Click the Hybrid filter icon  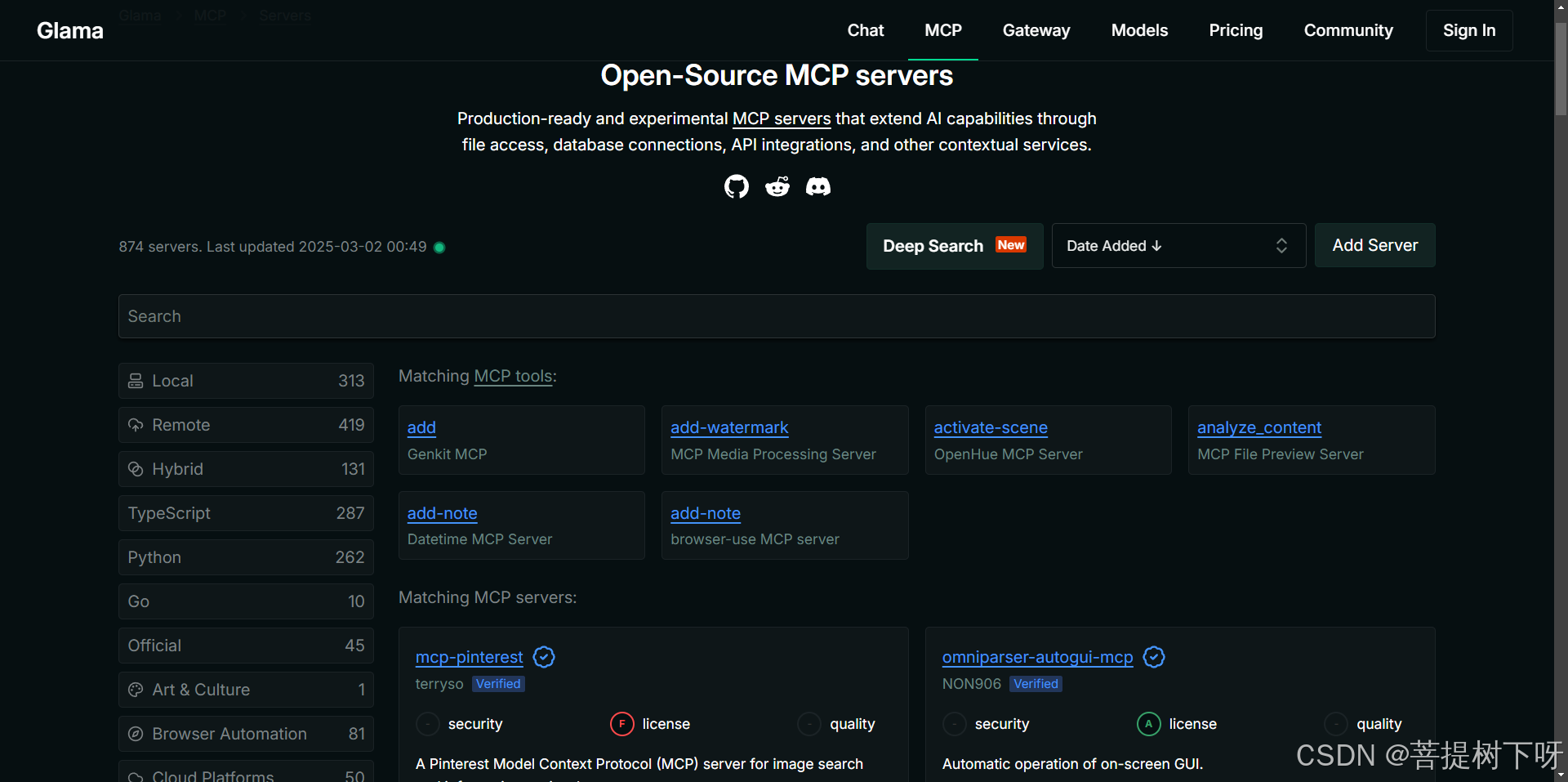pos(136,469)
